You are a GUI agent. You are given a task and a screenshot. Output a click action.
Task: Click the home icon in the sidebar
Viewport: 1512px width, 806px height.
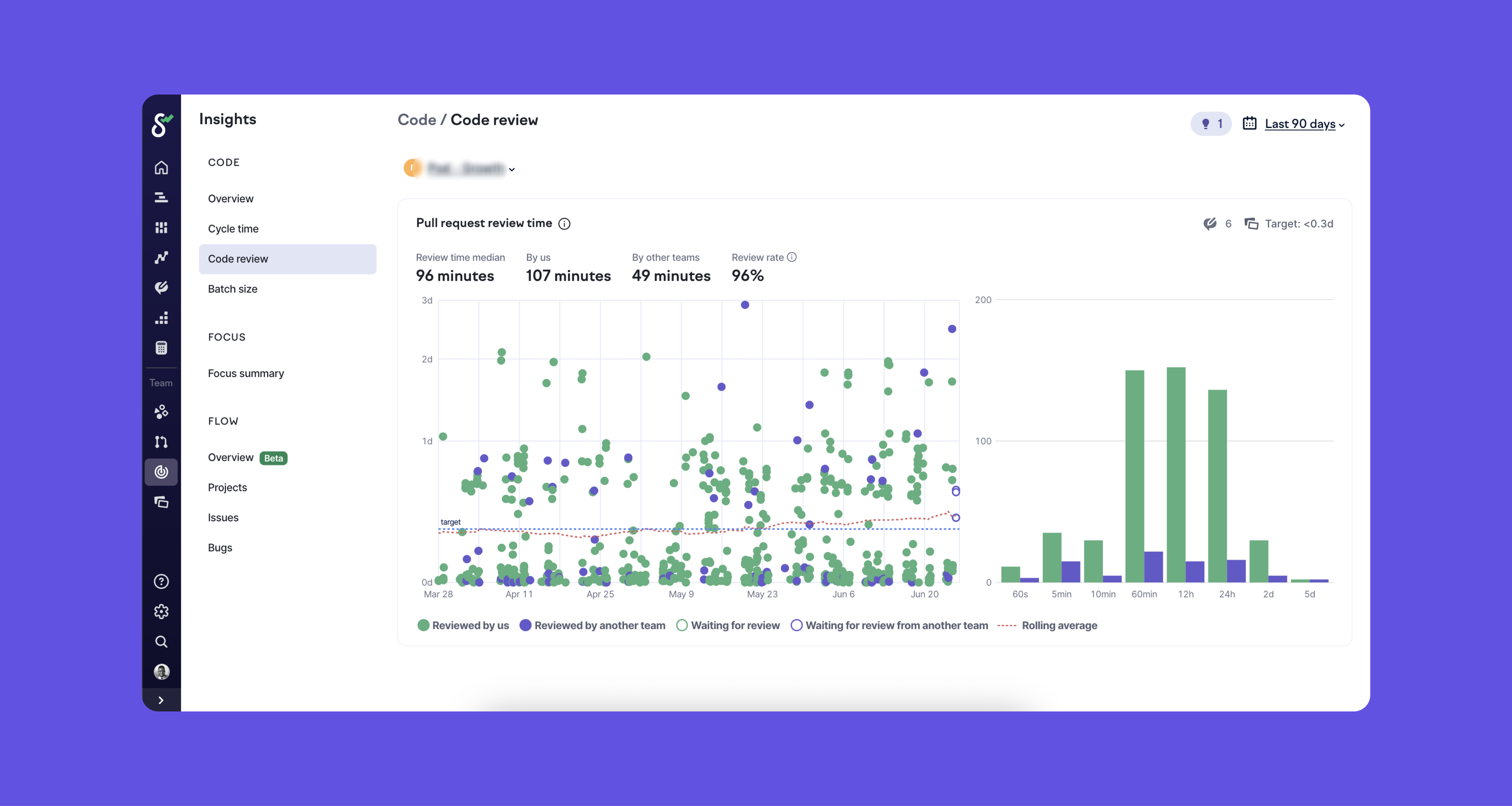(161, 168)
